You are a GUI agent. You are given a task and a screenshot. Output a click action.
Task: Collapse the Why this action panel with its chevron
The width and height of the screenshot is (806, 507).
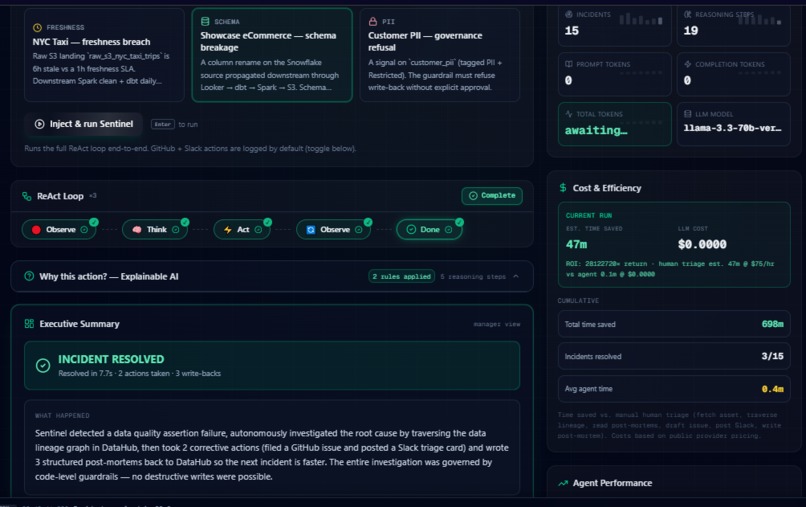[x=516, y=277]
